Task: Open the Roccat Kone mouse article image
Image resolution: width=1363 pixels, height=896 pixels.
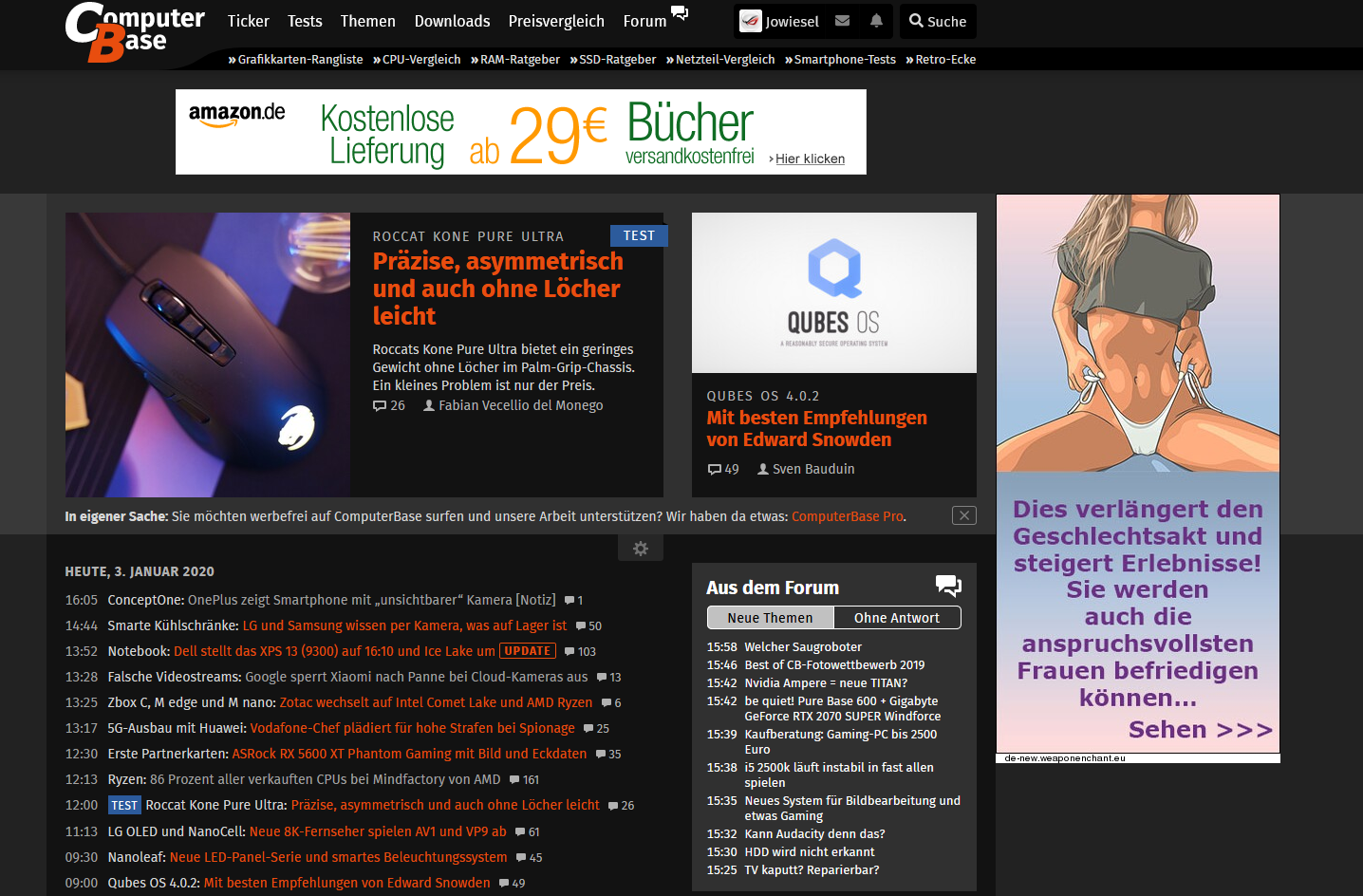Action: click(x=208, y=355)
